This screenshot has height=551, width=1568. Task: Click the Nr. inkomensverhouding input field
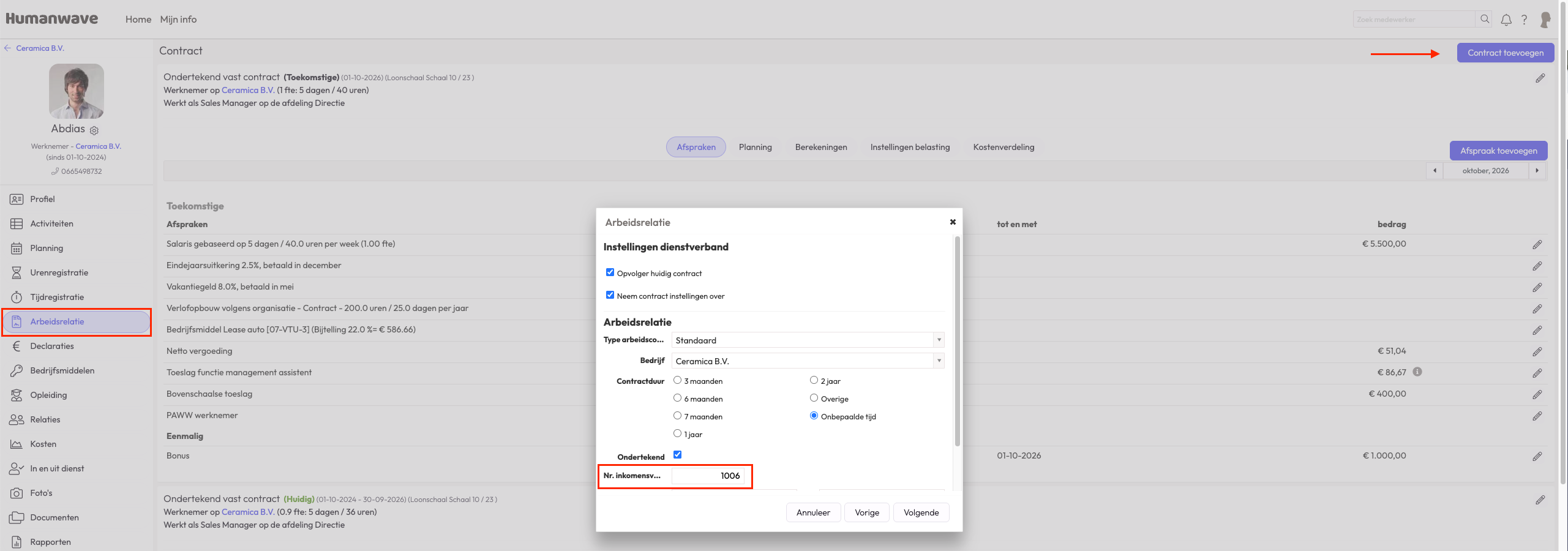pyautogui.click(x=708, y=476)
